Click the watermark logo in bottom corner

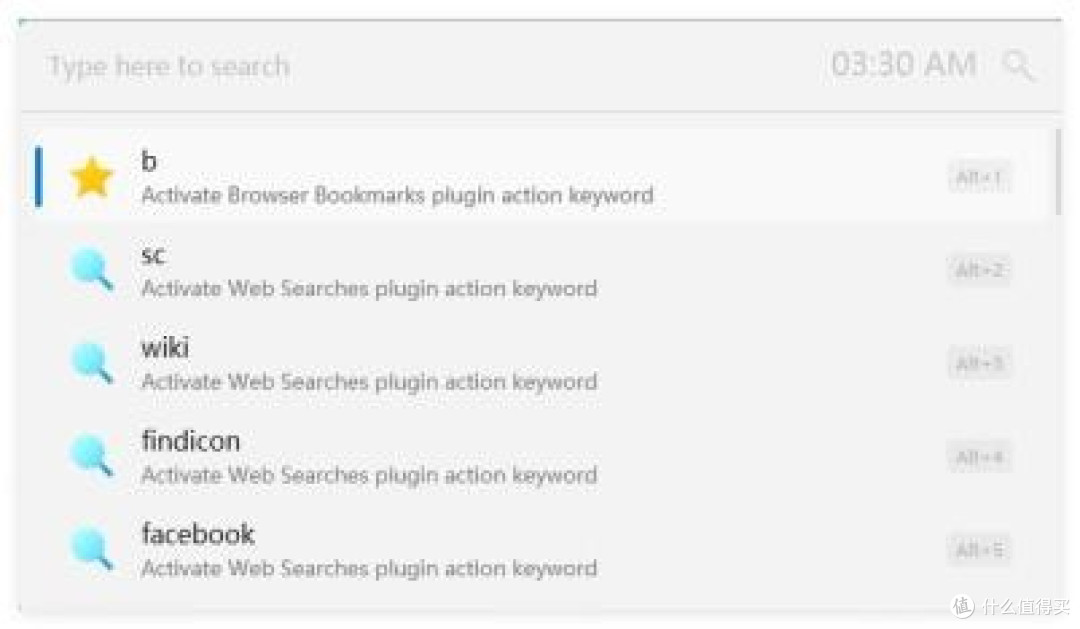point(963,606)
